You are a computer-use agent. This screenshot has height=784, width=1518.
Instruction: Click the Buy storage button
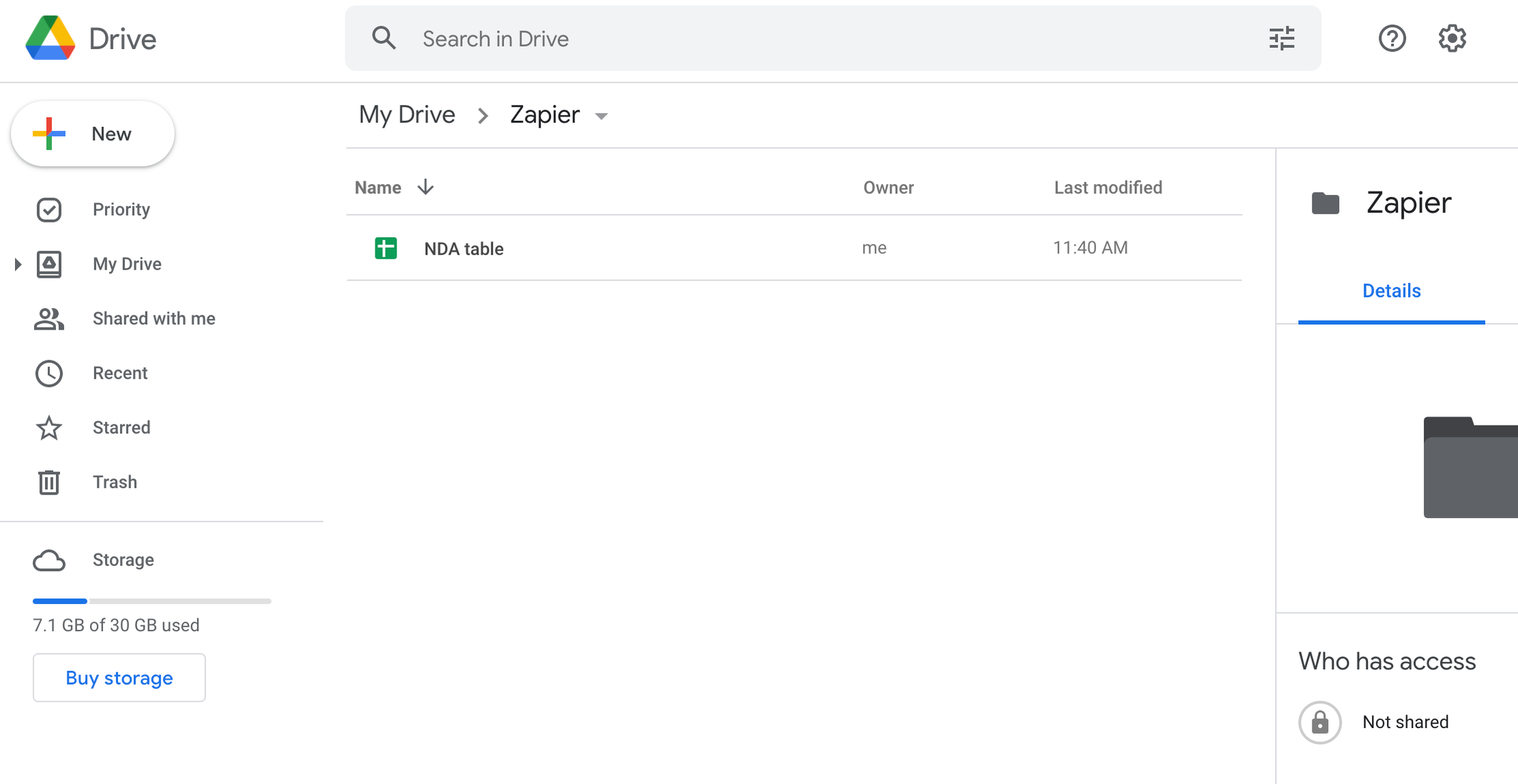[x=119, y=678]
